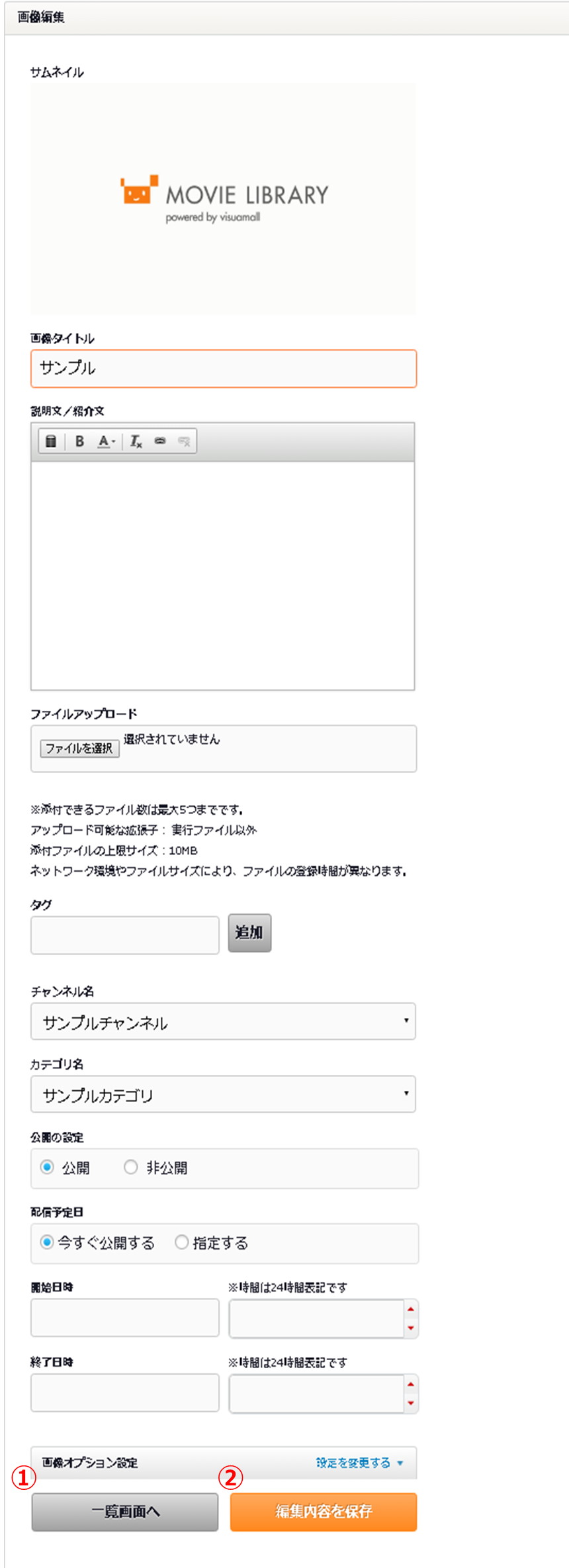The image size is (569, 1568).
Task: Save edits with 編集内容を保存 button
Action: (x=324, y=1511)
